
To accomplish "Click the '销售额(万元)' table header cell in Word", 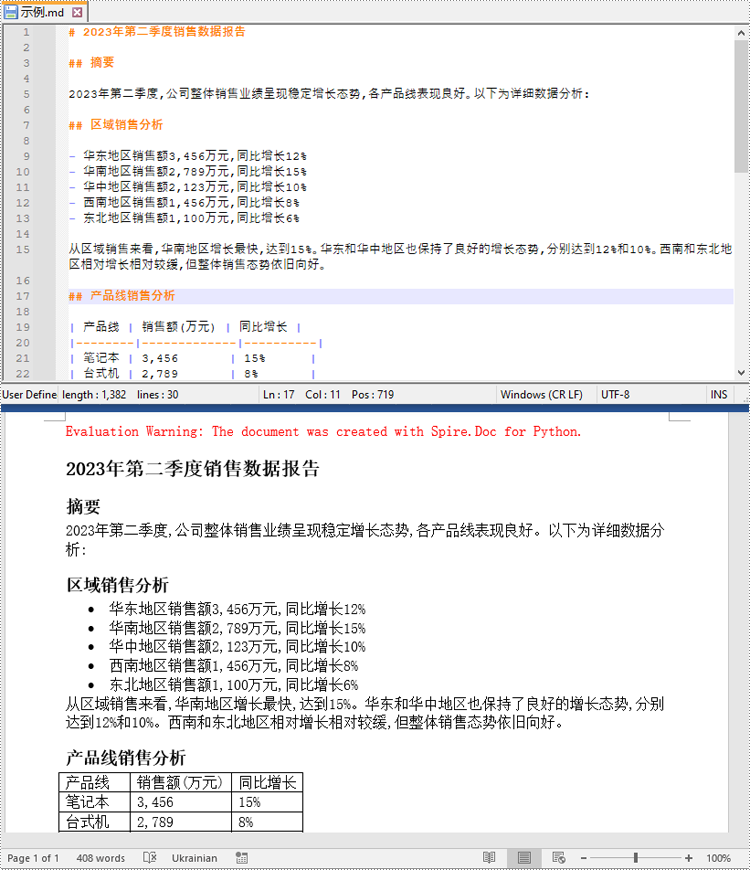I will 180,782.
